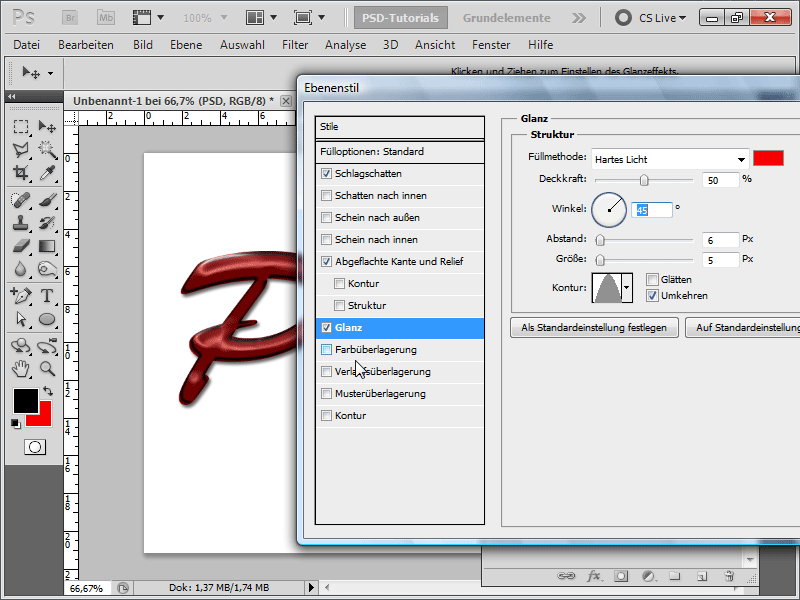Open Fülloptionen: Standard section

click(x=399, y=152)
